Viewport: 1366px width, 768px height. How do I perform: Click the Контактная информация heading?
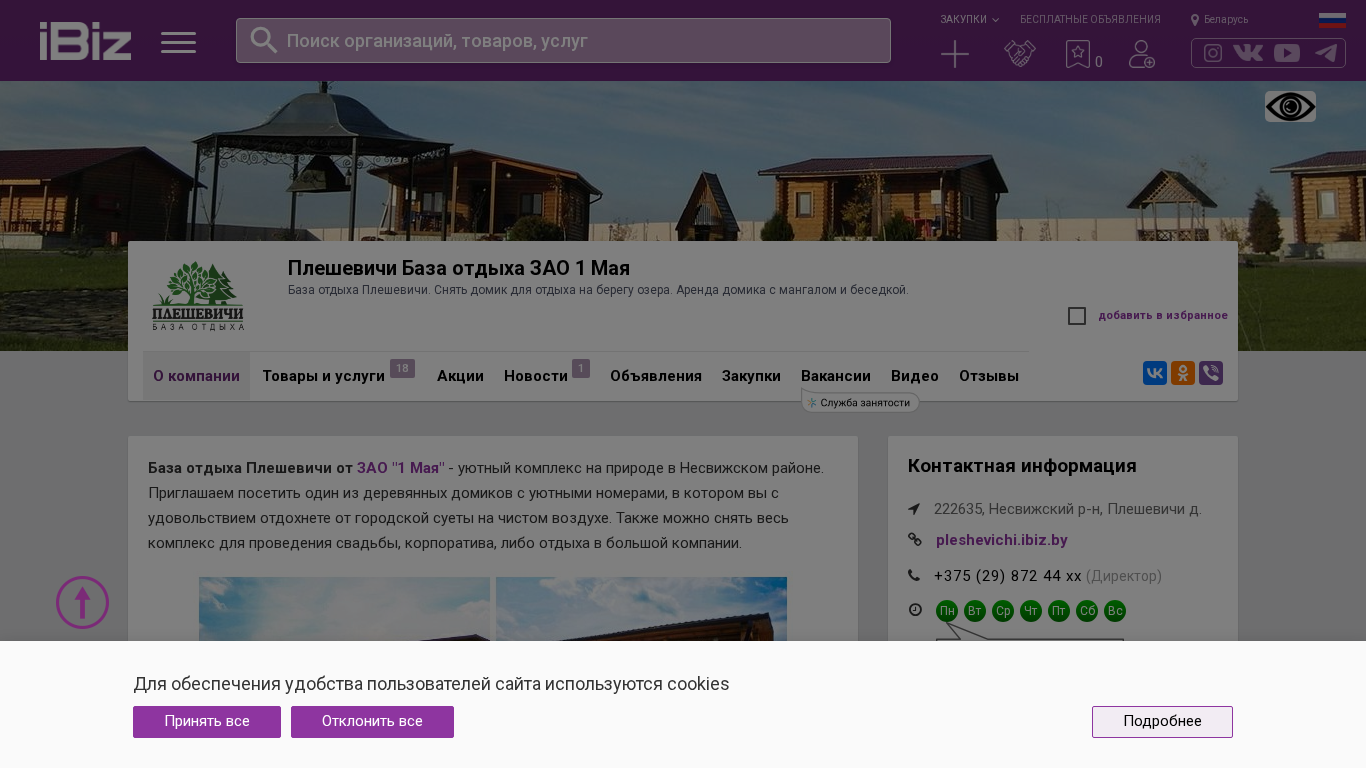1022,466
